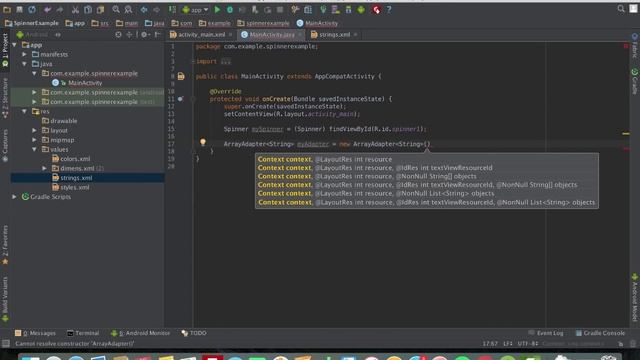Open the Event Log
Image resolution: width=640 pixels, height=360 pixels.
click(x=546, y=333)
